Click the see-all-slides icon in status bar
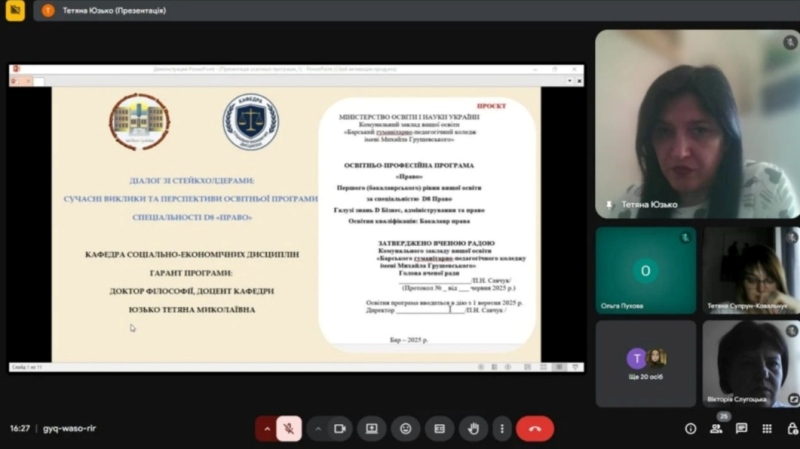The image size is (800, 449). click(x=494, y=367)
